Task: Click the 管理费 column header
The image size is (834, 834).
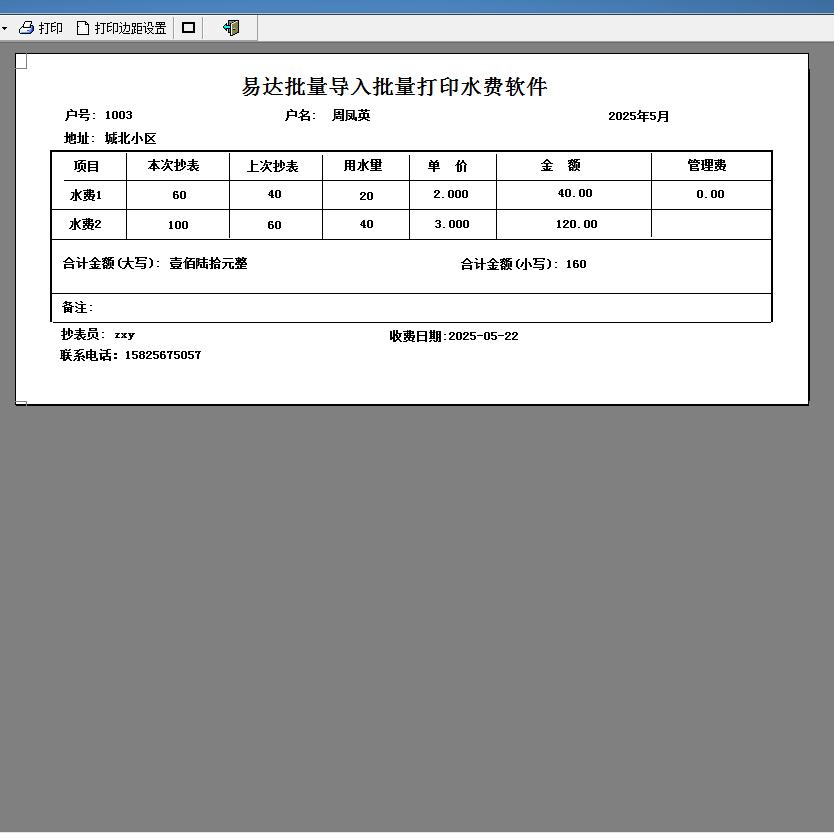Action: point(707,165)
